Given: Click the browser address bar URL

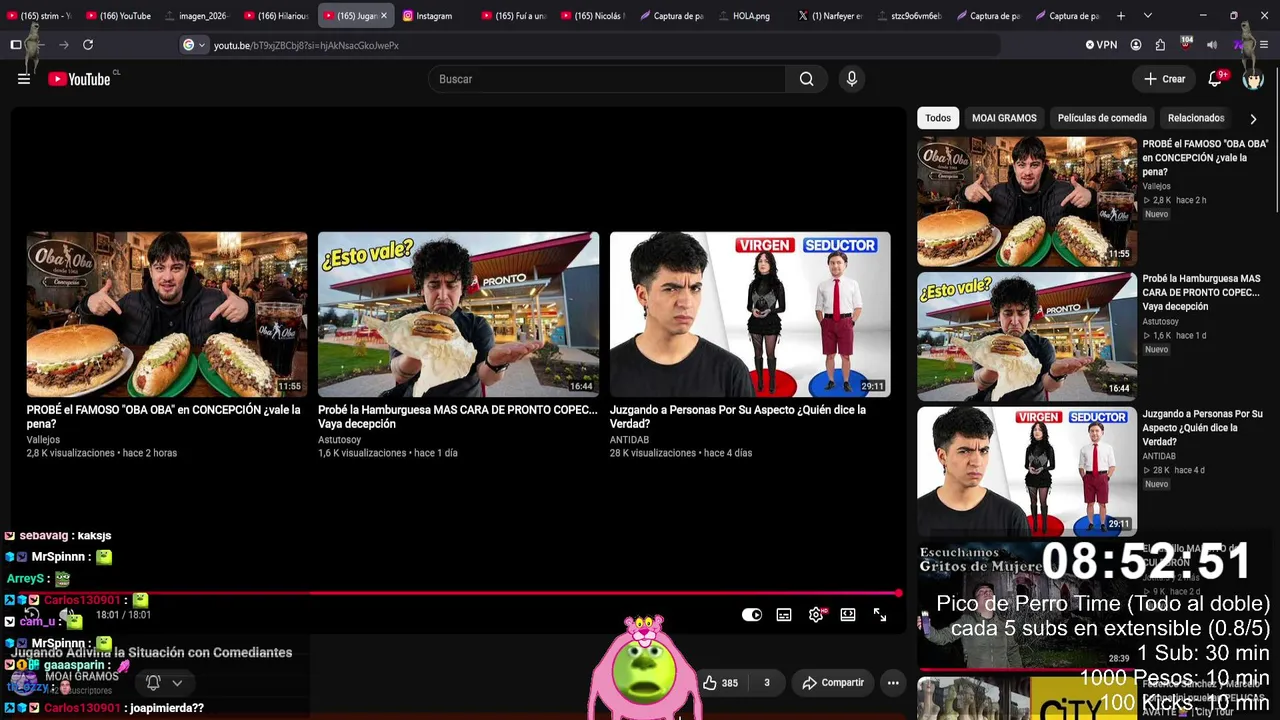Looking at the screenshot, I should coord(306,45).
